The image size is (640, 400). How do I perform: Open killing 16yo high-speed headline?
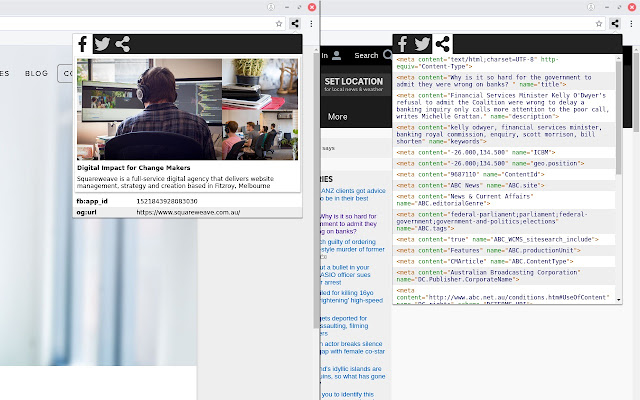pos(352,297)
